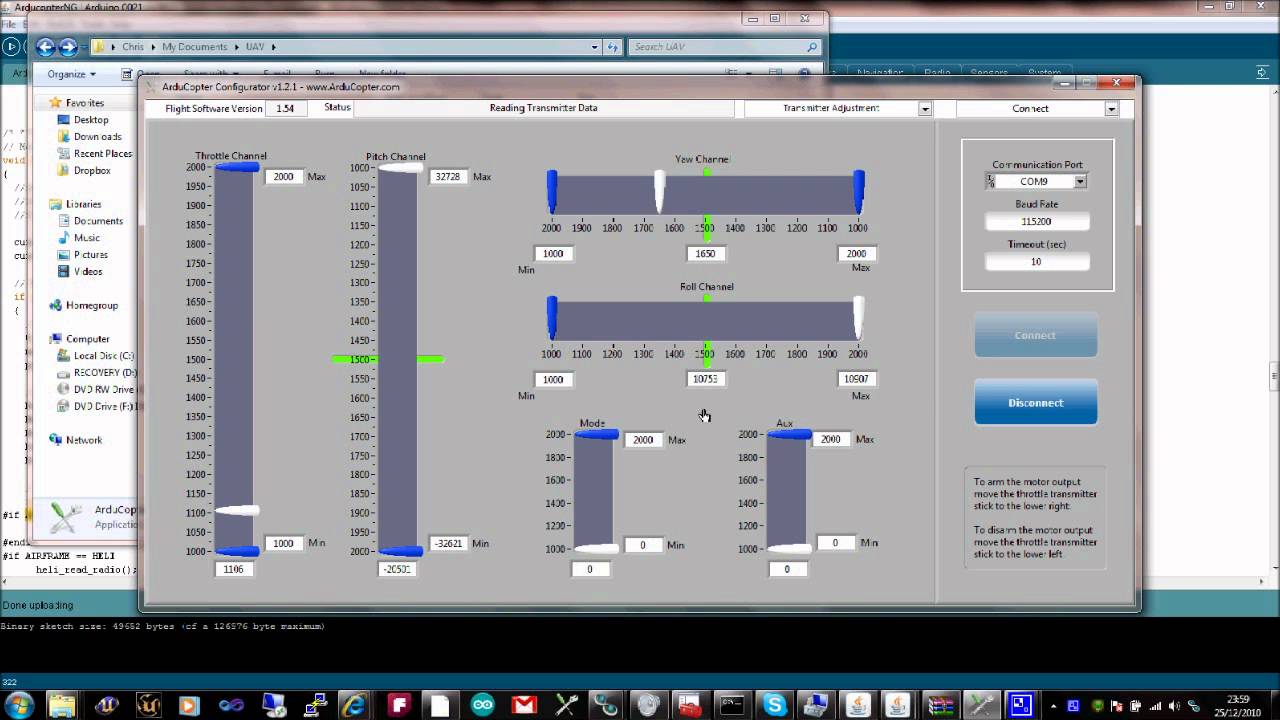Click the volume icon in system tray
Viewport: 1280px width, 720px height.
click(x=1172, y=706)
